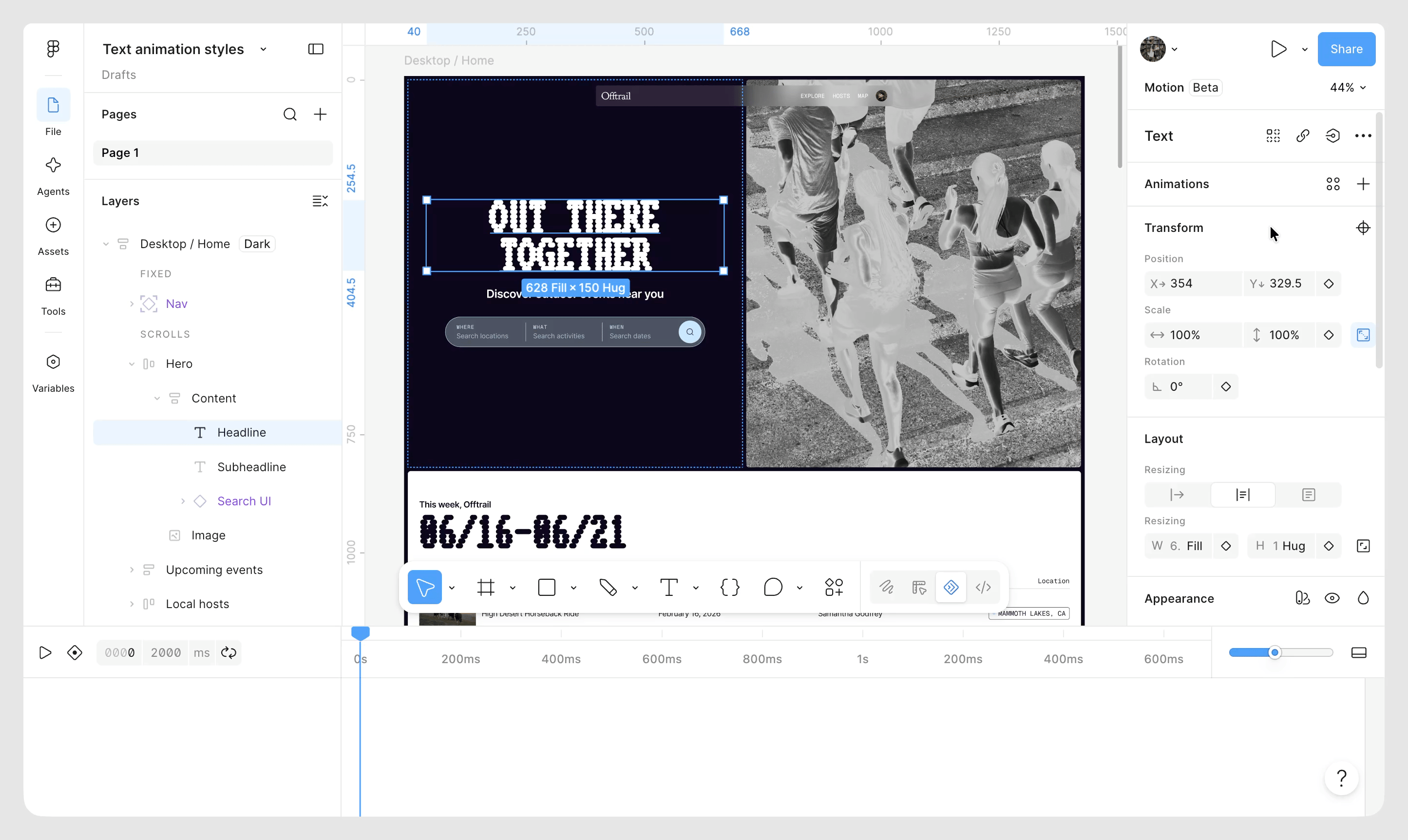Viewport: 1408px width, 840px height.
Task: Select the Comment tool
Action: tap(773, 587)
